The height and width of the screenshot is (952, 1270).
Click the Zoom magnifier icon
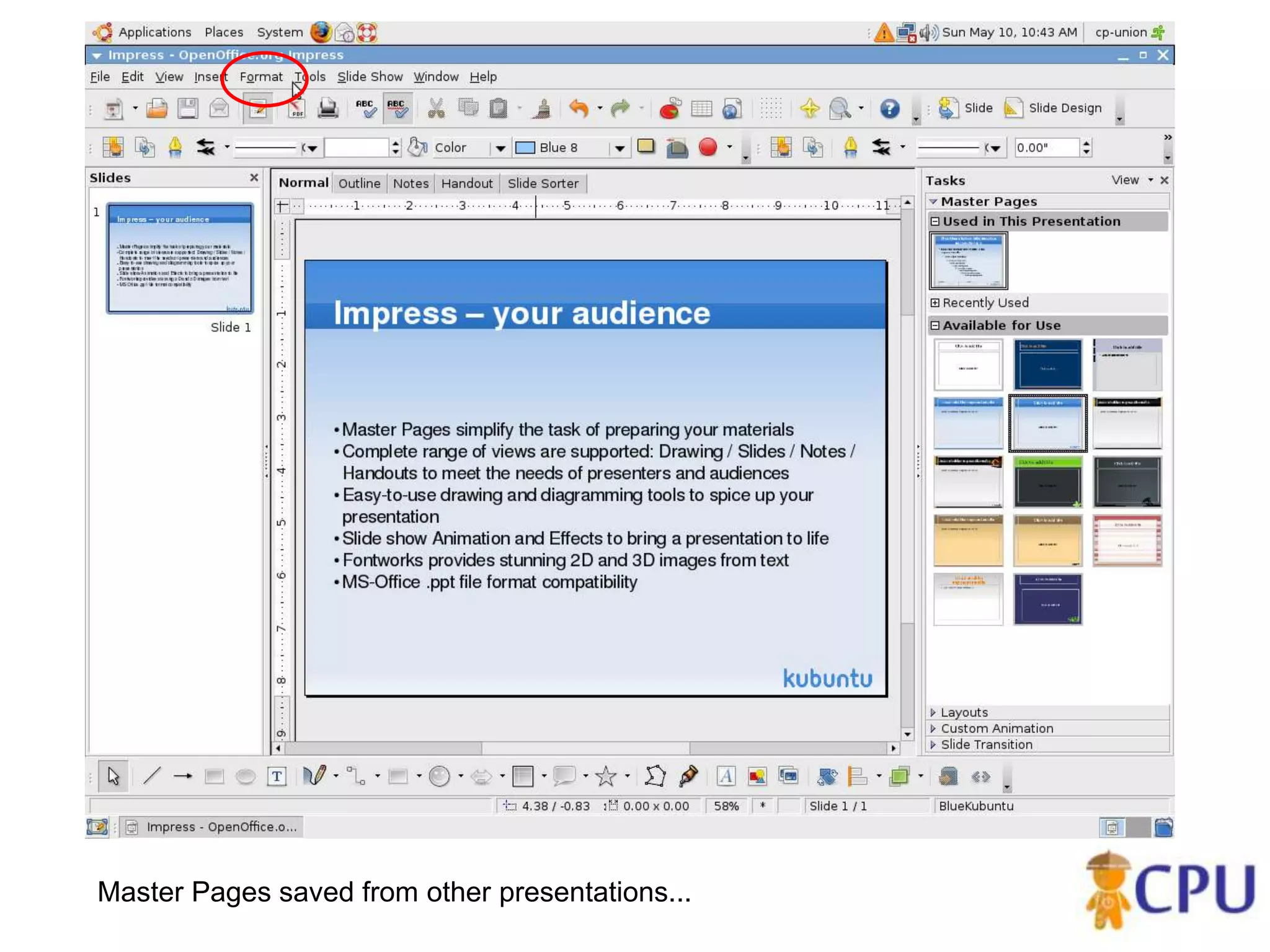[x=840, y=109]
